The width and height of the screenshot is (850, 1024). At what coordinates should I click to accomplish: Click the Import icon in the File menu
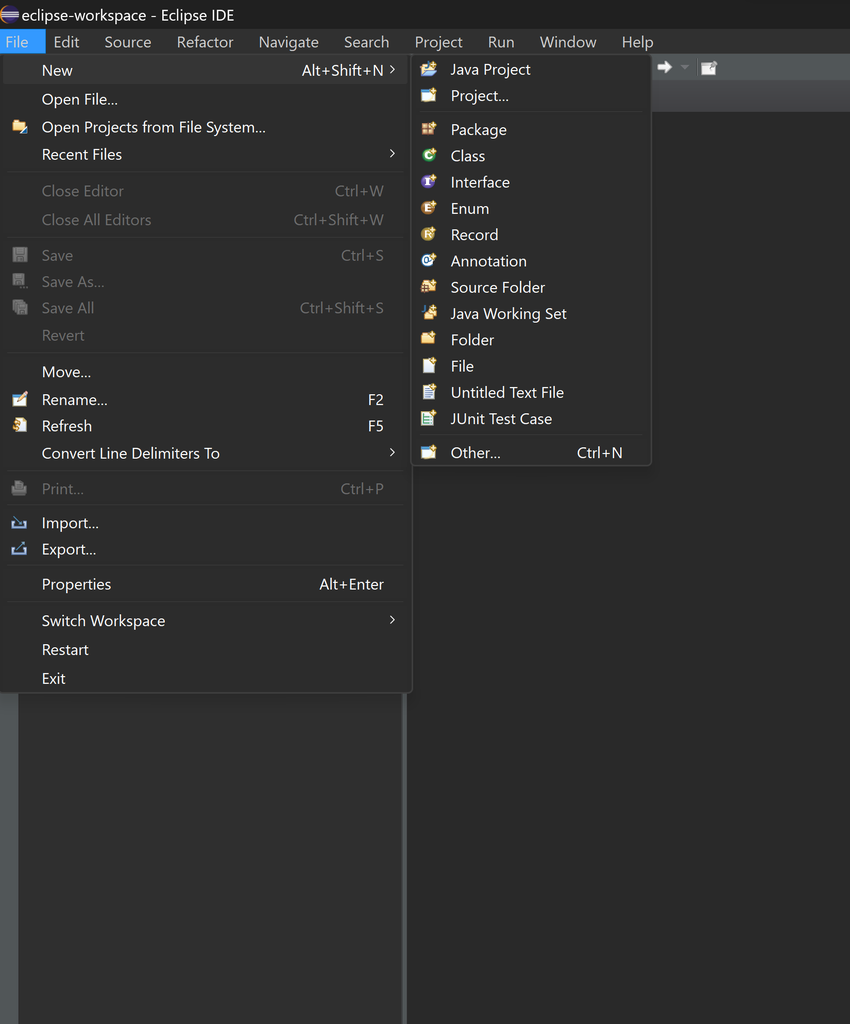click(x=20, y=523)
